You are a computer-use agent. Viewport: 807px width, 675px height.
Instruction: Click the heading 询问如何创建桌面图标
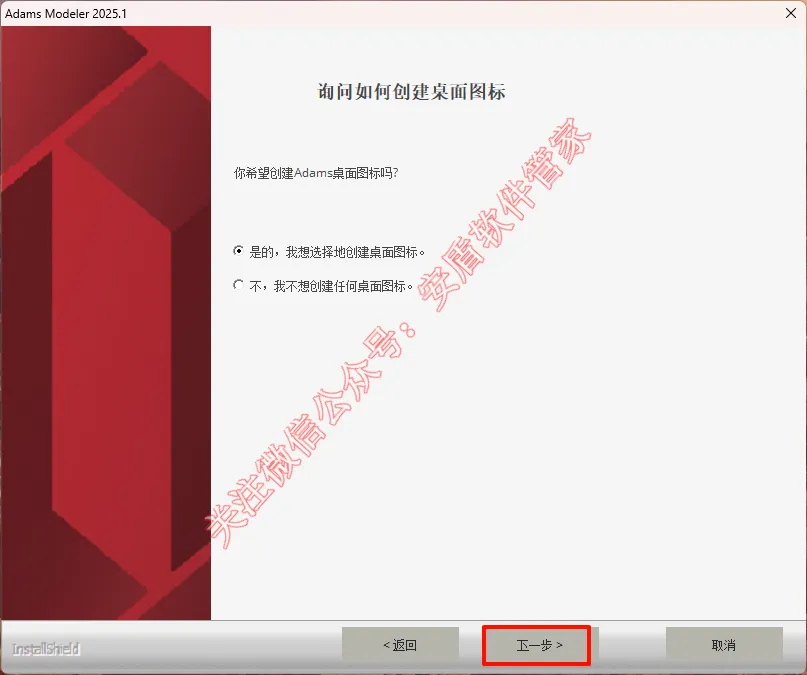pos(411,92)
